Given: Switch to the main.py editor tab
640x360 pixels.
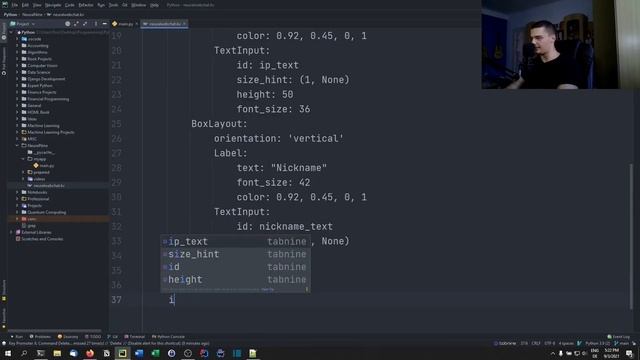Looking at the screenshot, I should point(125,24).
